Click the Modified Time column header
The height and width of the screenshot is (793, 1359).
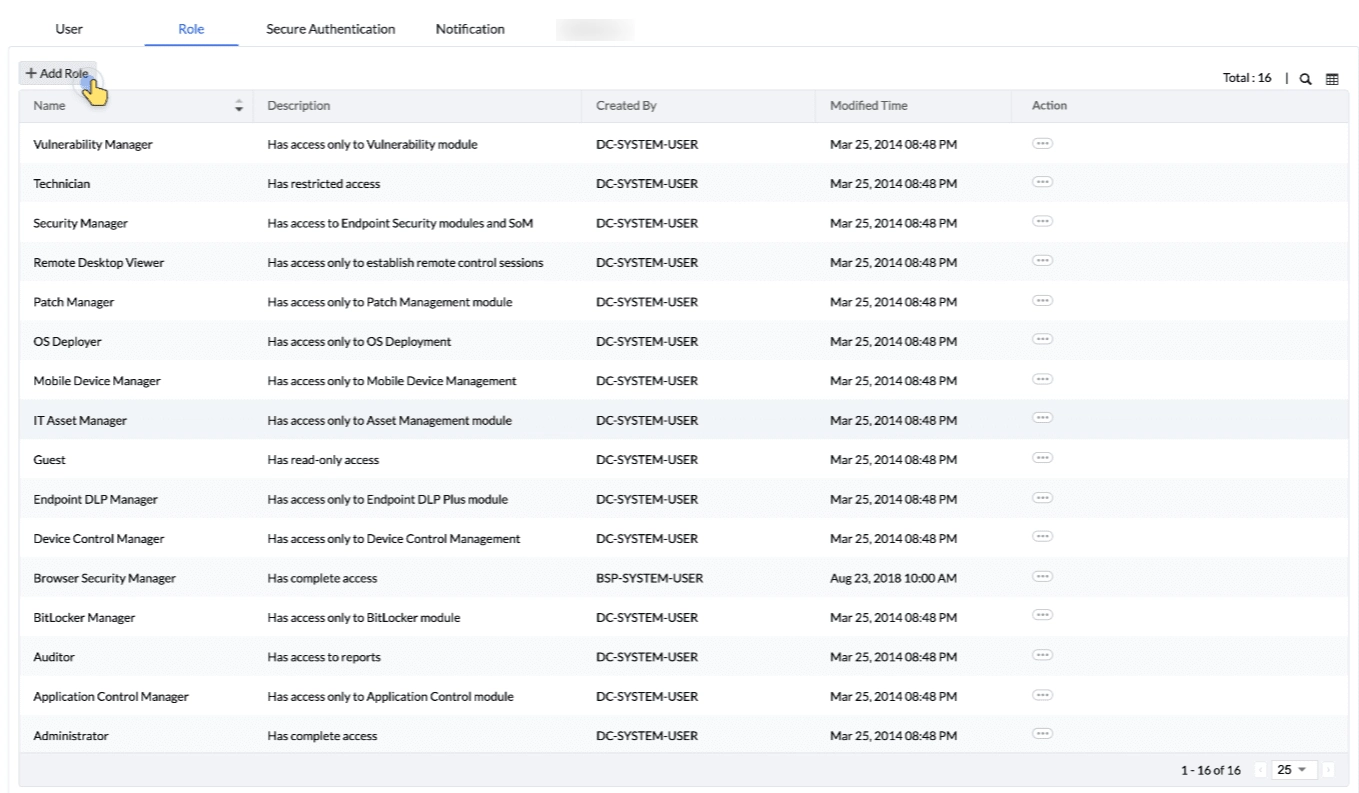[x=869, y=106]
